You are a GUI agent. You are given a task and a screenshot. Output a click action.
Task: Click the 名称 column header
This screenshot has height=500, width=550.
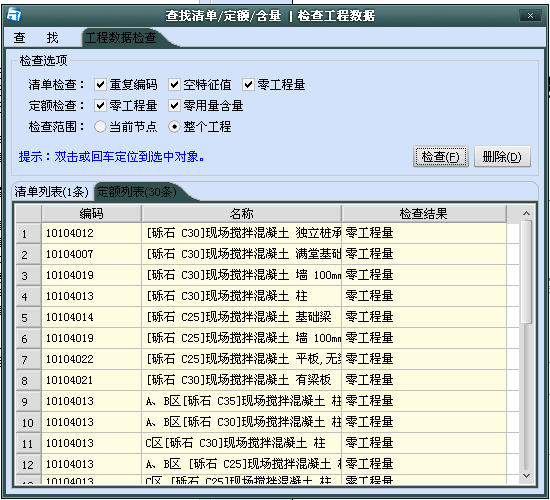pyautogui.click(x=241, y=213)
